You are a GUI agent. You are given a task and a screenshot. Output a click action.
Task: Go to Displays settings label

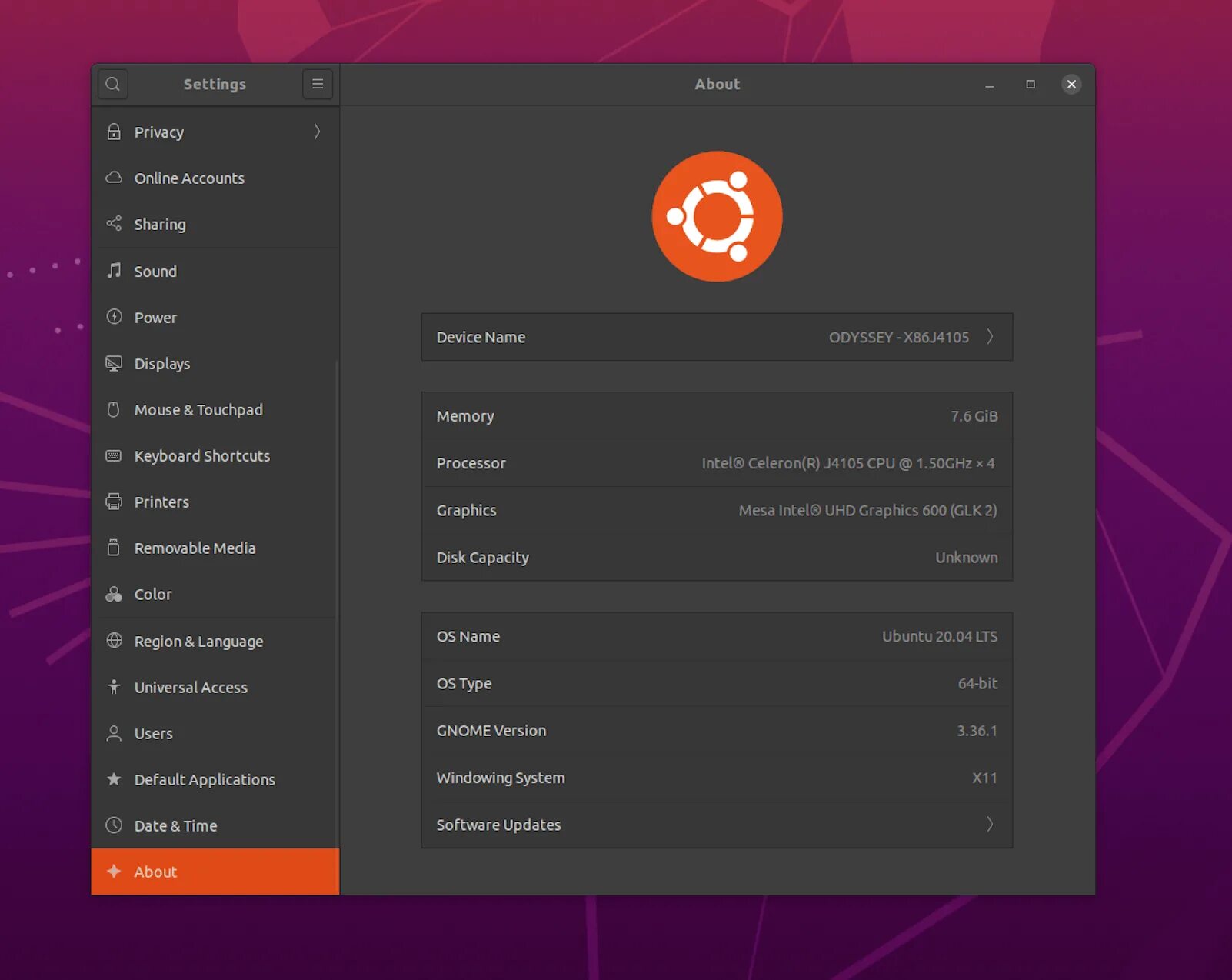click(162, 364)
